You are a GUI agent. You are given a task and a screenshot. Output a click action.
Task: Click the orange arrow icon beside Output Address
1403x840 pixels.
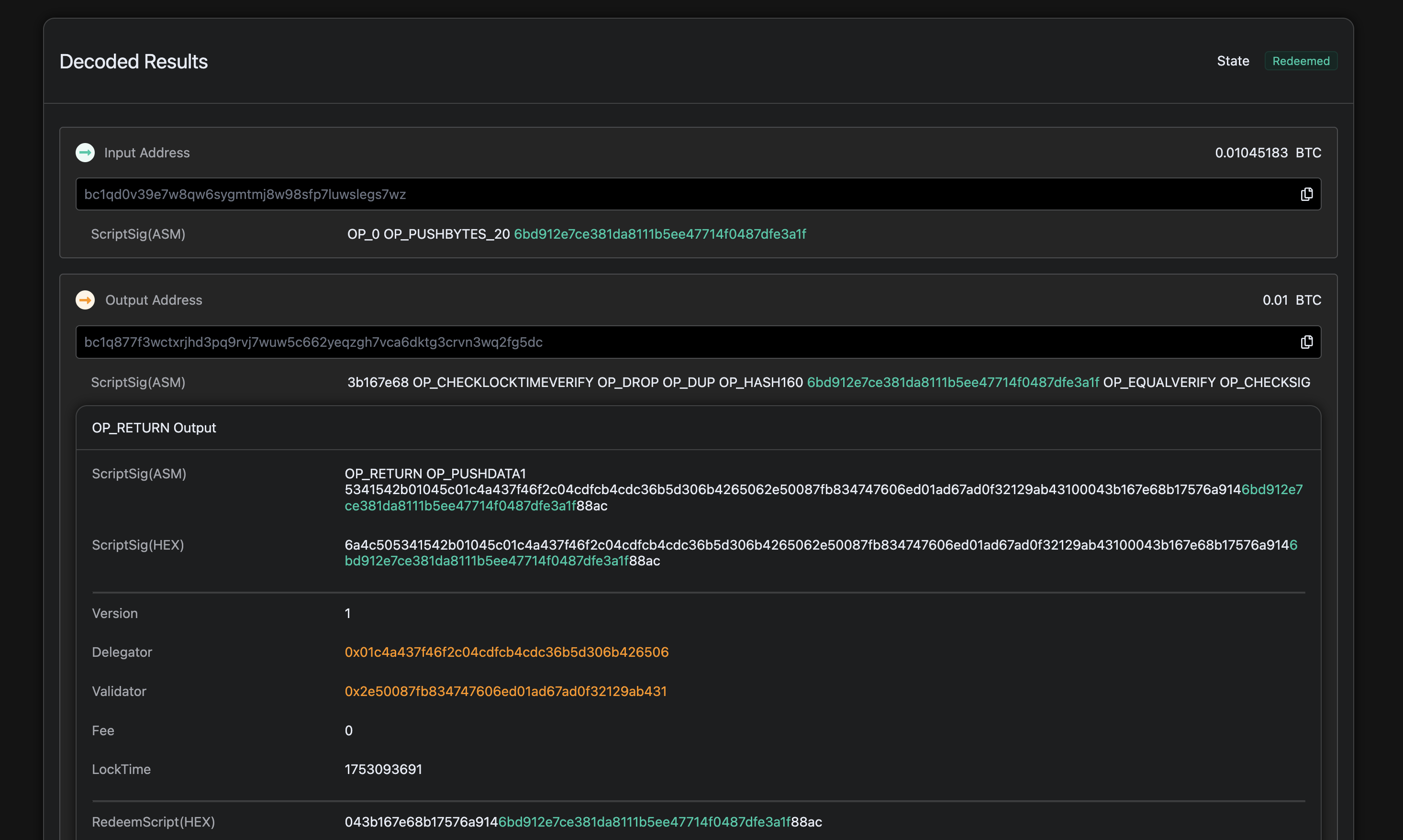[85, 300]
